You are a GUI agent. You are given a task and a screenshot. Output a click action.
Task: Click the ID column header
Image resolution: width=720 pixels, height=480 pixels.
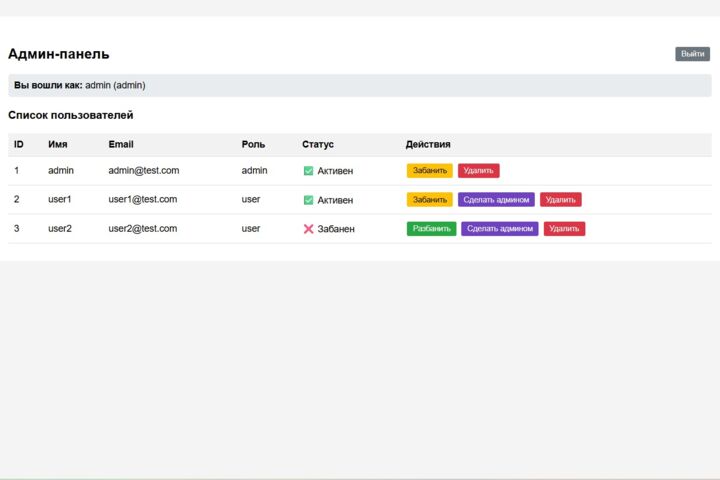tap(18, 144)
